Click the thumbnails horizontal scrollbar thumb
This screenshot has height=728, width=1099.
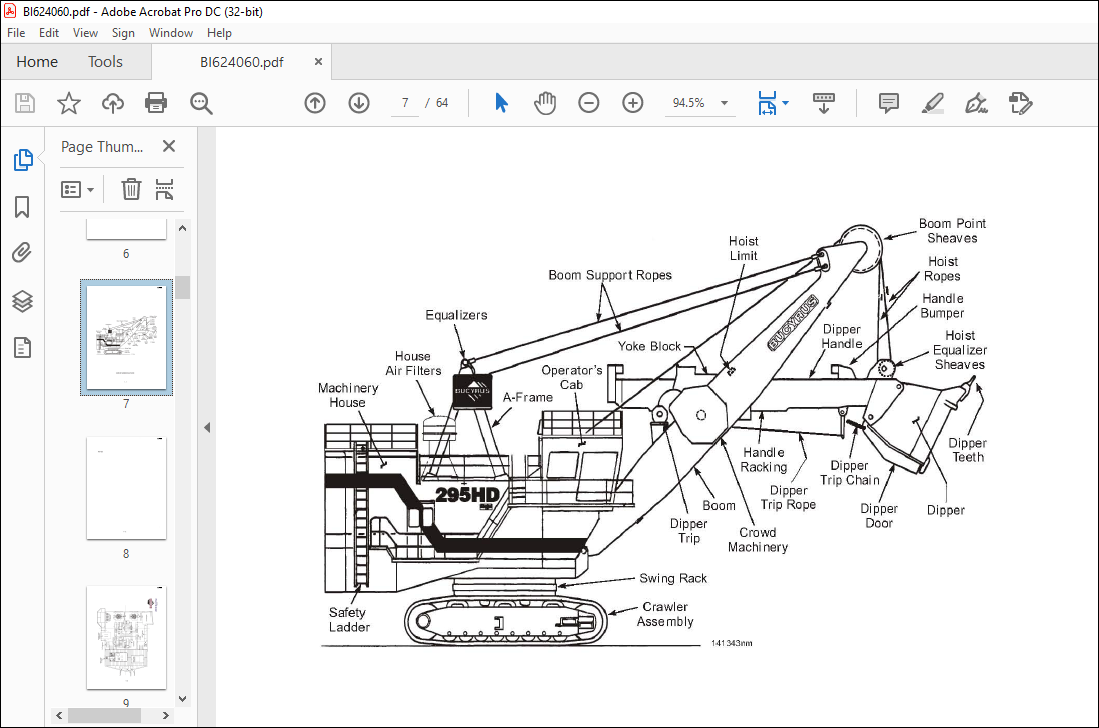104,715
